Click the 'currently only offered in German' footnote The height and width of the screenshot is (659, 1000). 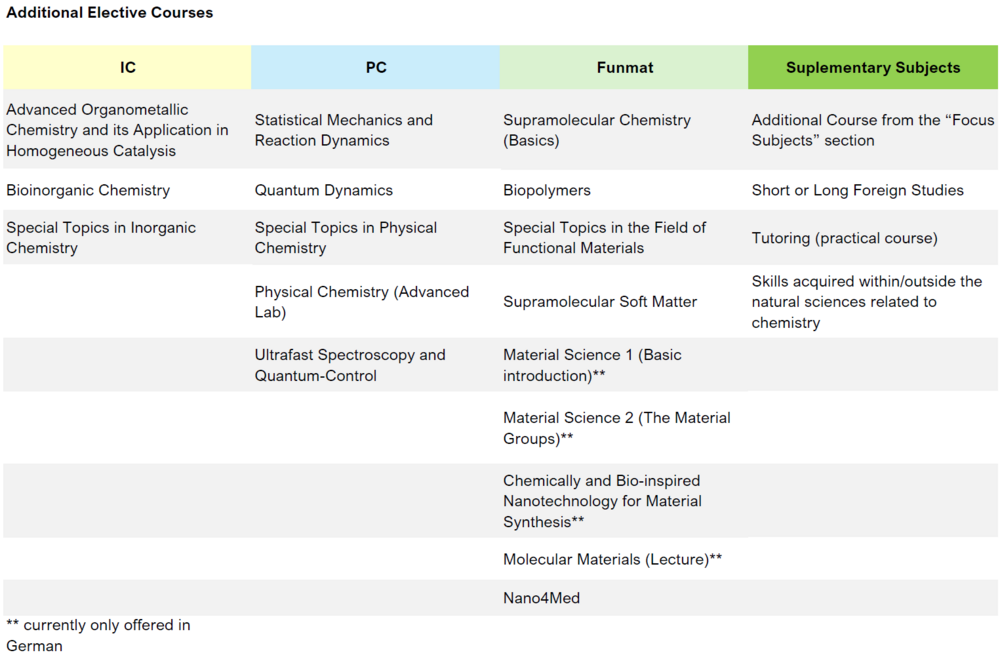[x=98, y=635]
